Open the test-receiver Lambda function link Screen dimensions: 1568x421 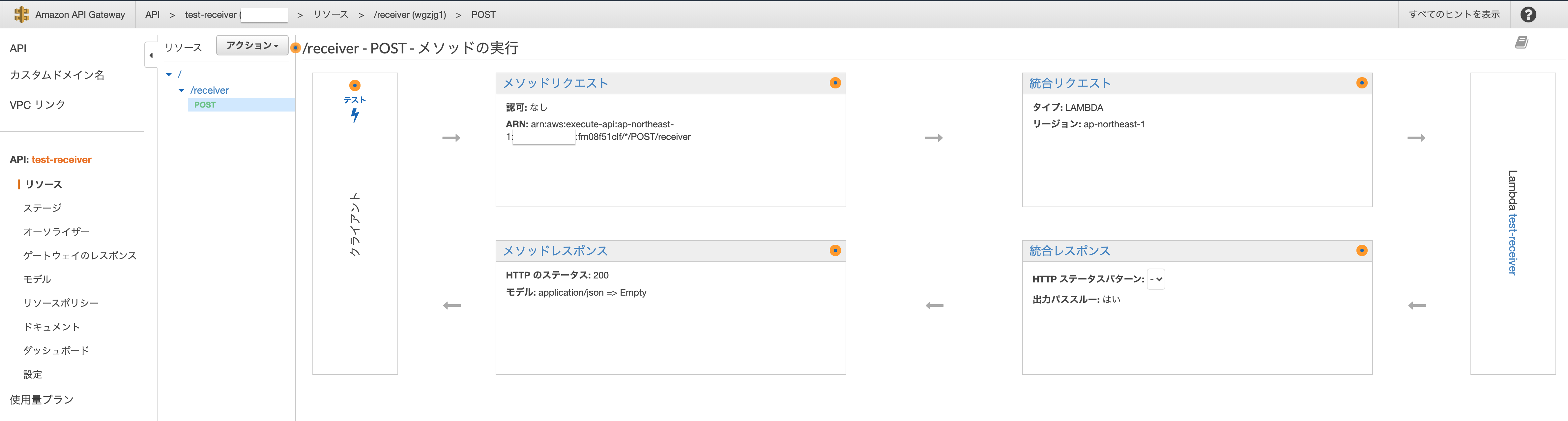1513,244
